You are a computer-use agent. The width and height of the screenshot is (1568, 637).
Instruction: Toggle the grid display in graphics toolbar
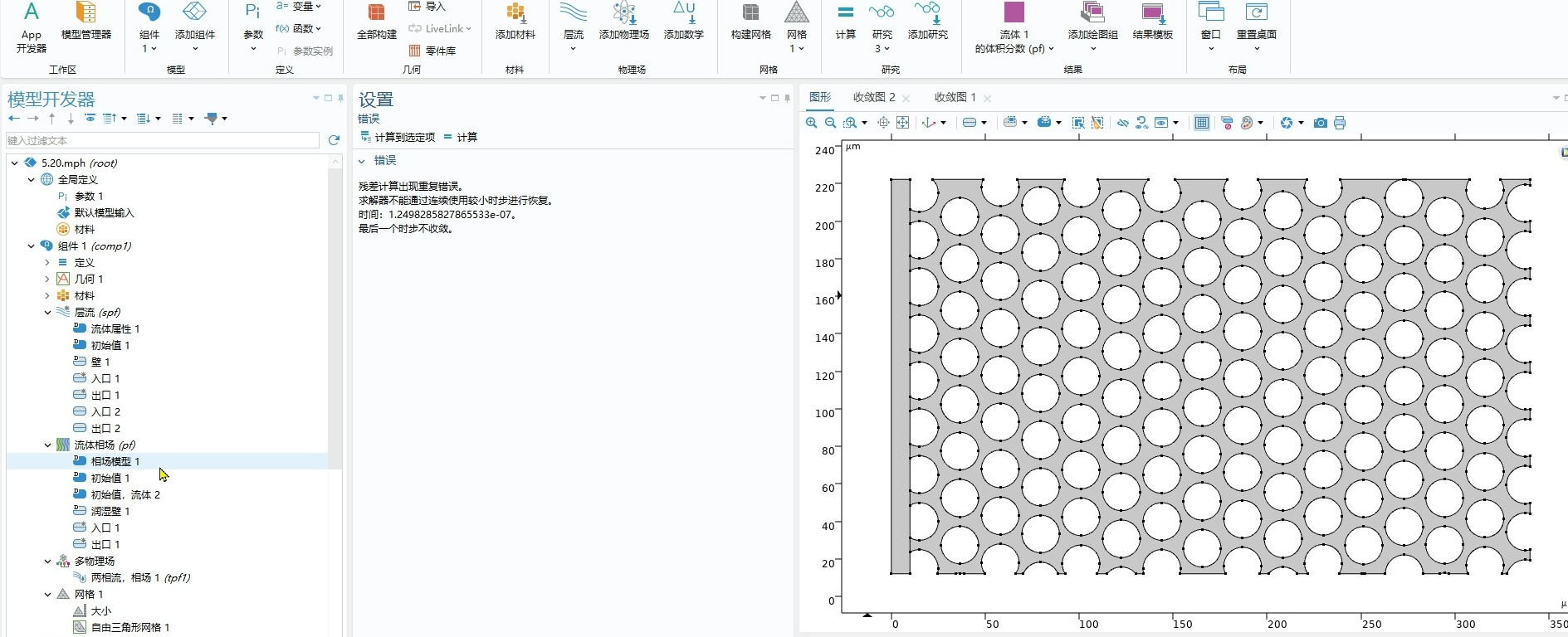coord(1201,123)
